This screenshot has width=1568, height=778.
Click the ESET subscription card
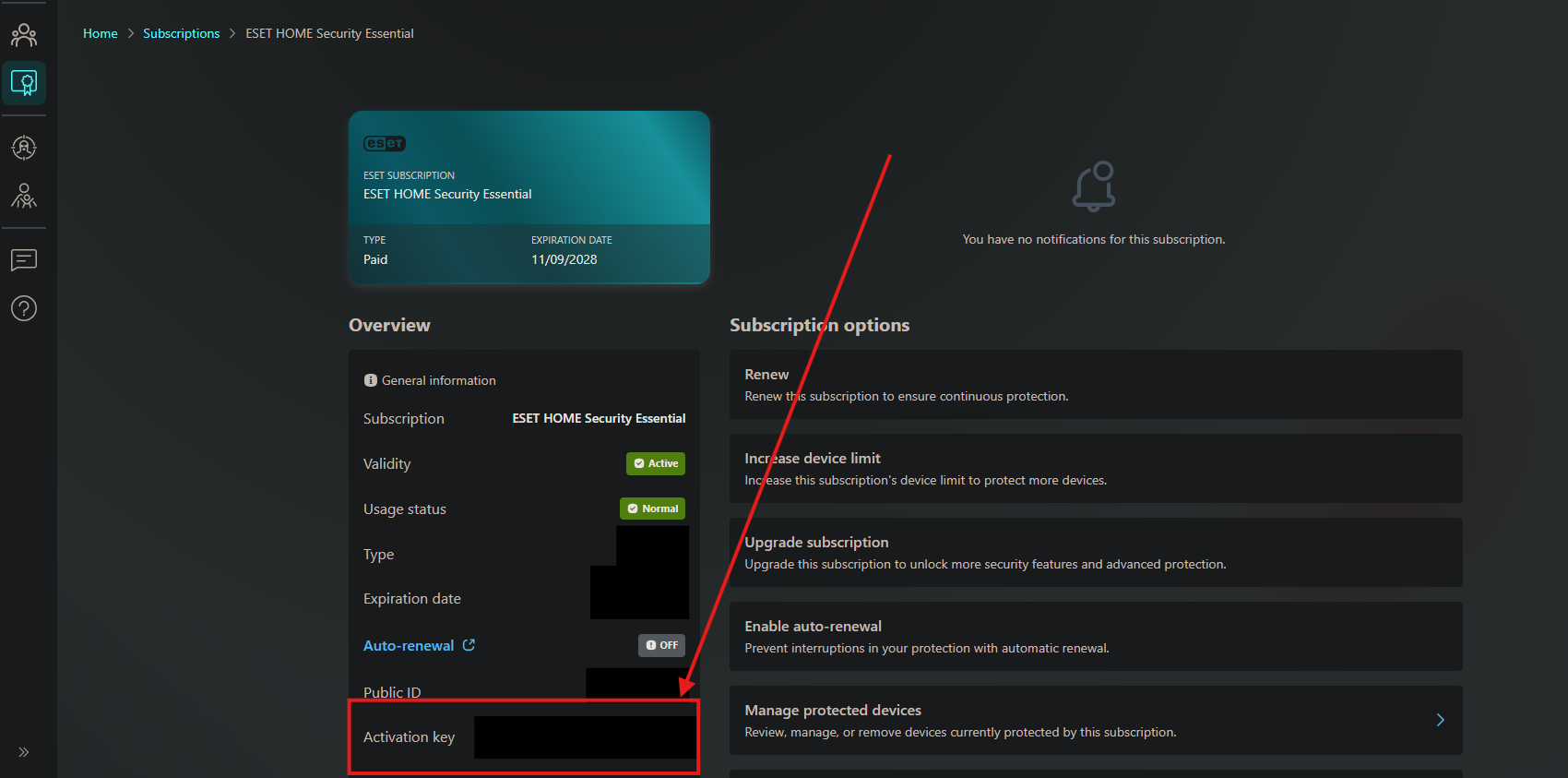[529, 197]
